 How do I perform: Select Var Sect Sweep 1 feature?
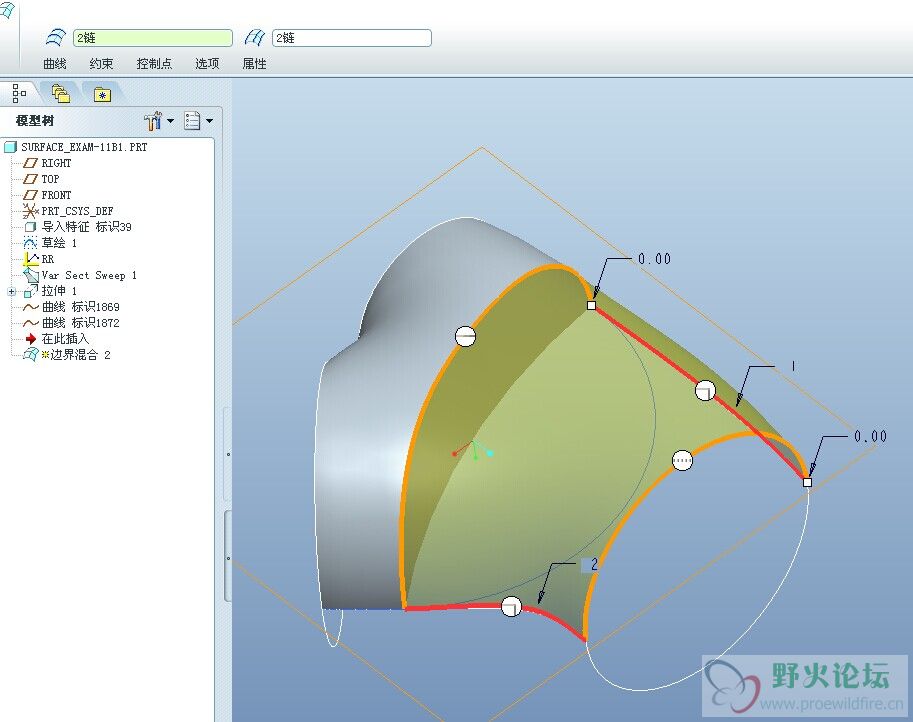89,275
